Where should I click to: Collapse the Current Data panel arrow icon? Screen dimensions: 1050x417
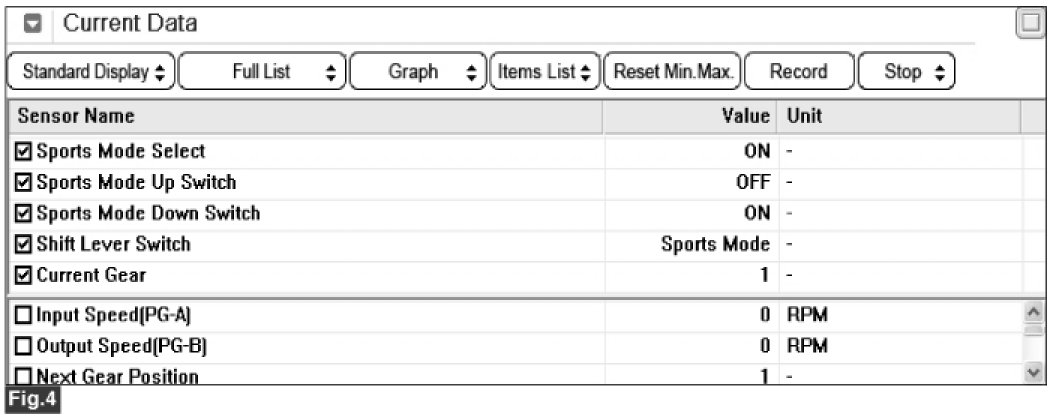pyautogui.click(x=30, y=22)
